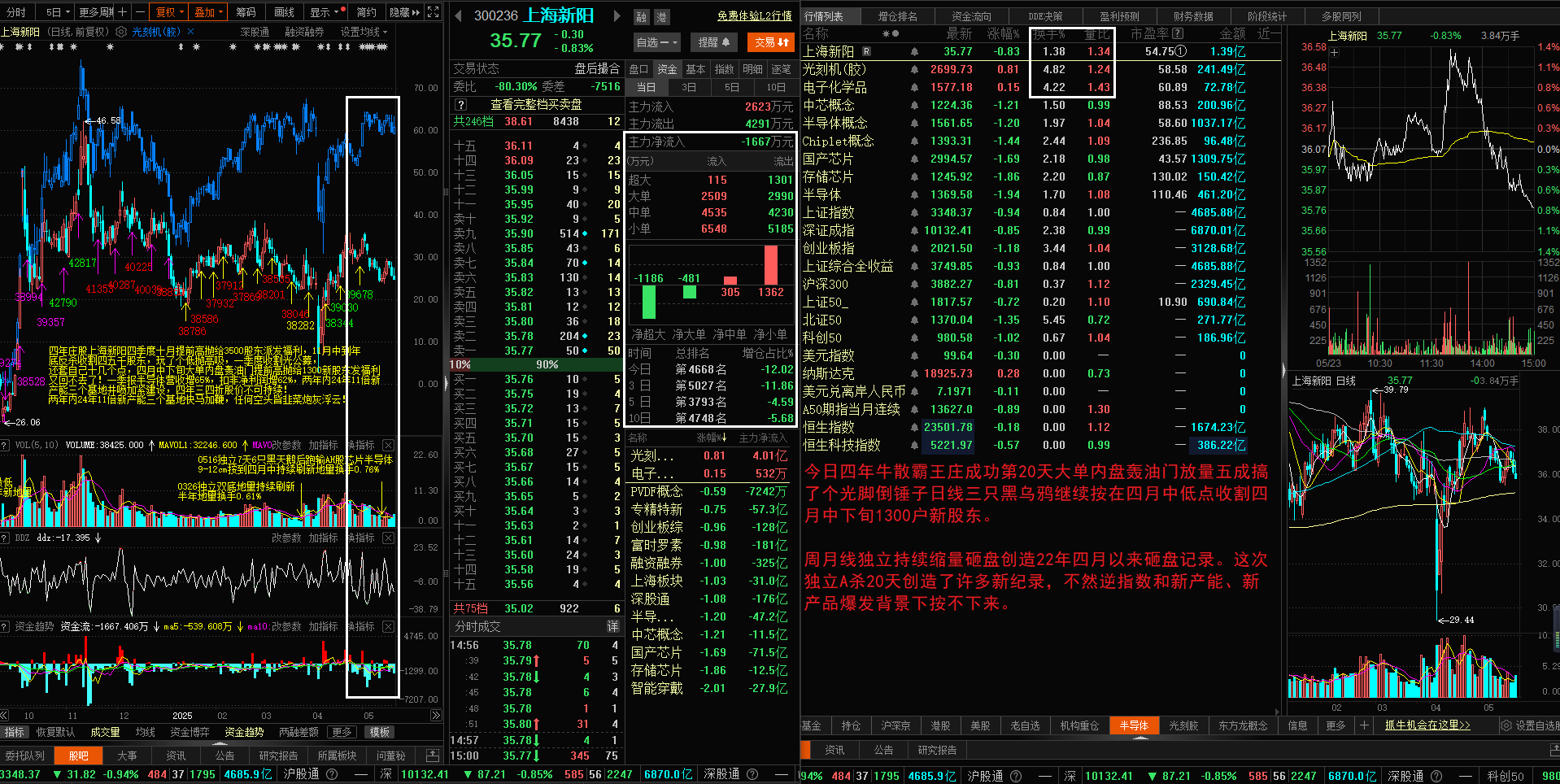1560x784 pixels.
Task: Switch to the 资金 tab
Action: coord(667,69)
